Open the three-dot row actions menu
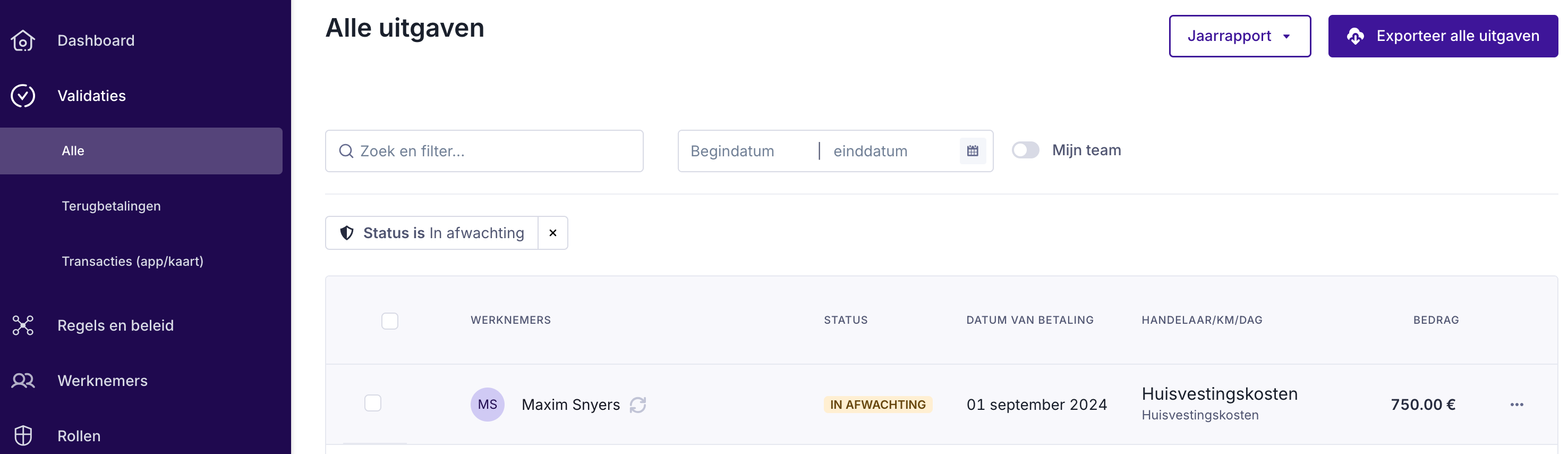The width and height of the screenshot is (1568, 454). click(x=1516, y=405)
